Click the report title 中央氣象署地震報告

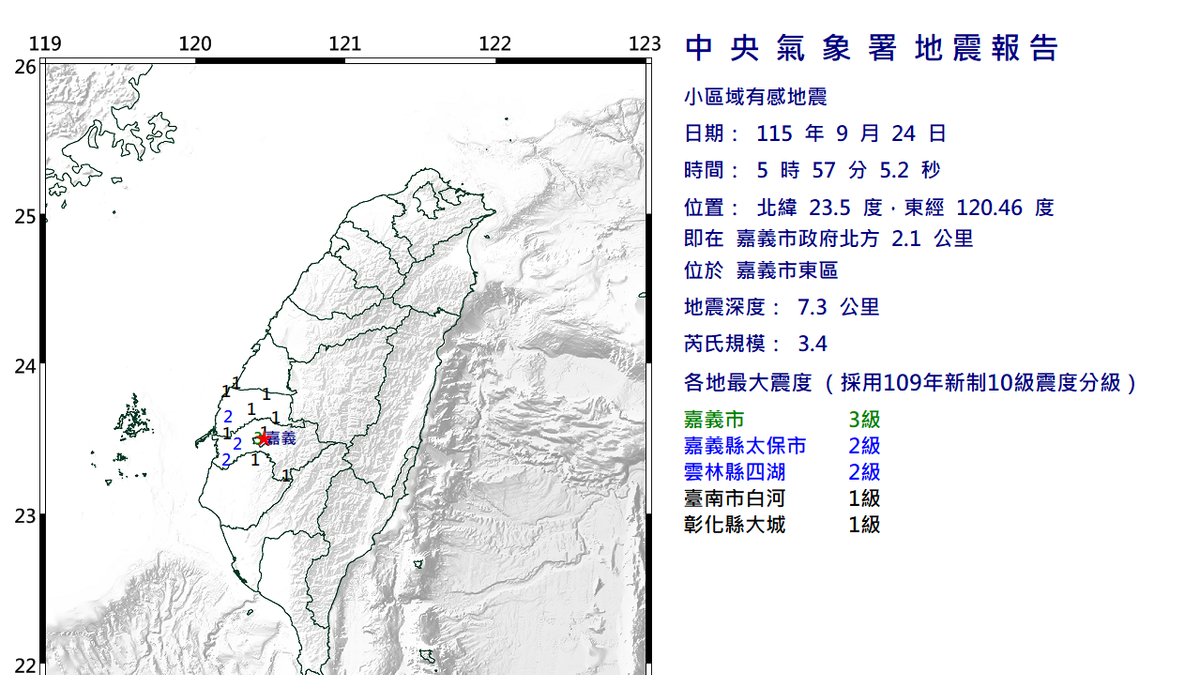coord(872,48)
